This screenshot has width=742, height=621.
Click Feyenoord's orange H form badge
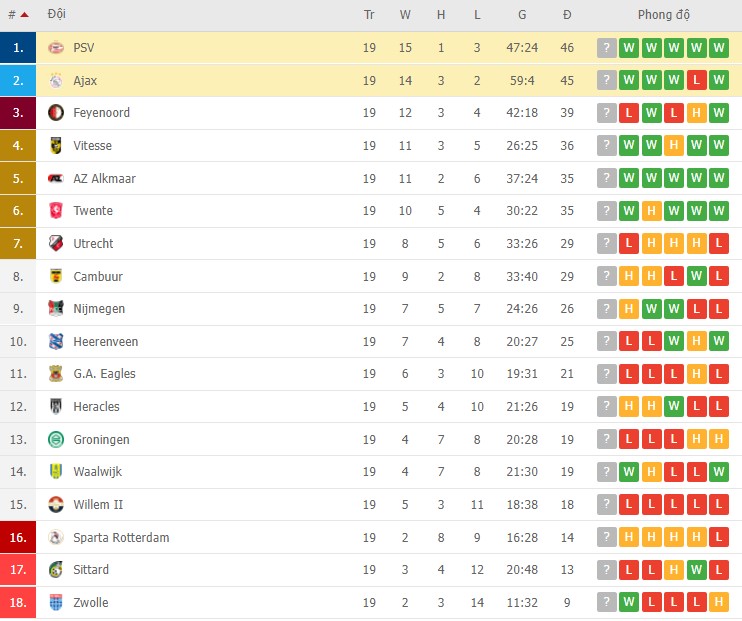tap(697, 113)
